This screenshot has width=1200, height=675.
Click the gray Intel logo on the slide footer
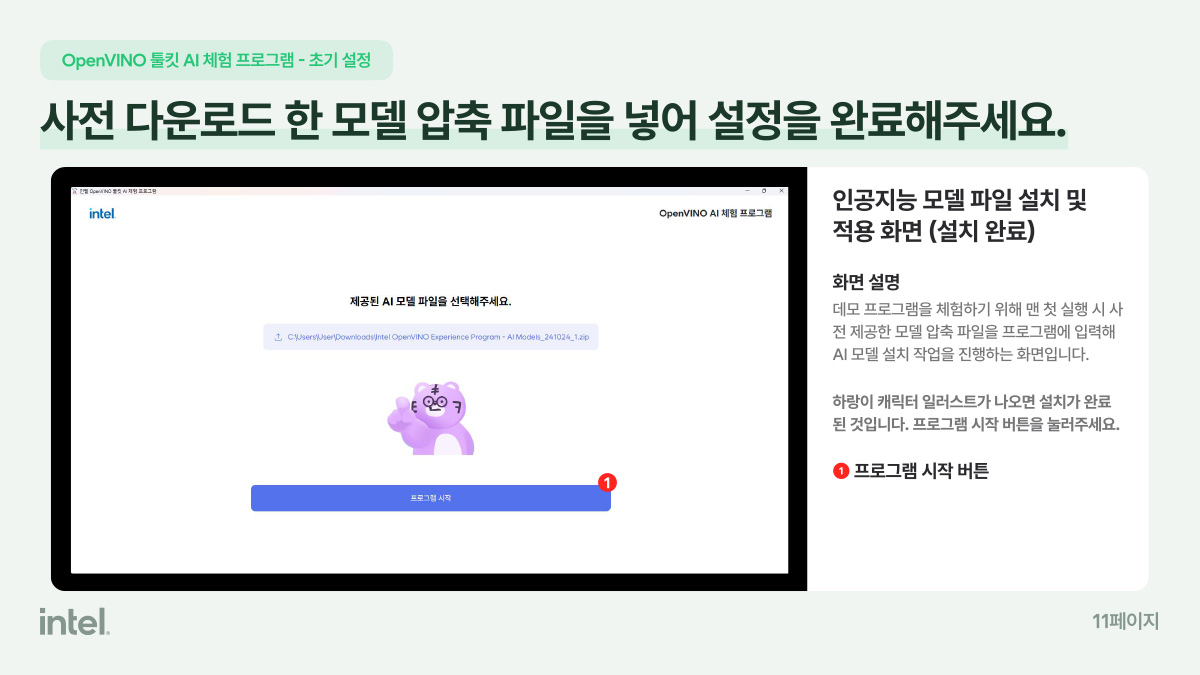pos(75,621)
